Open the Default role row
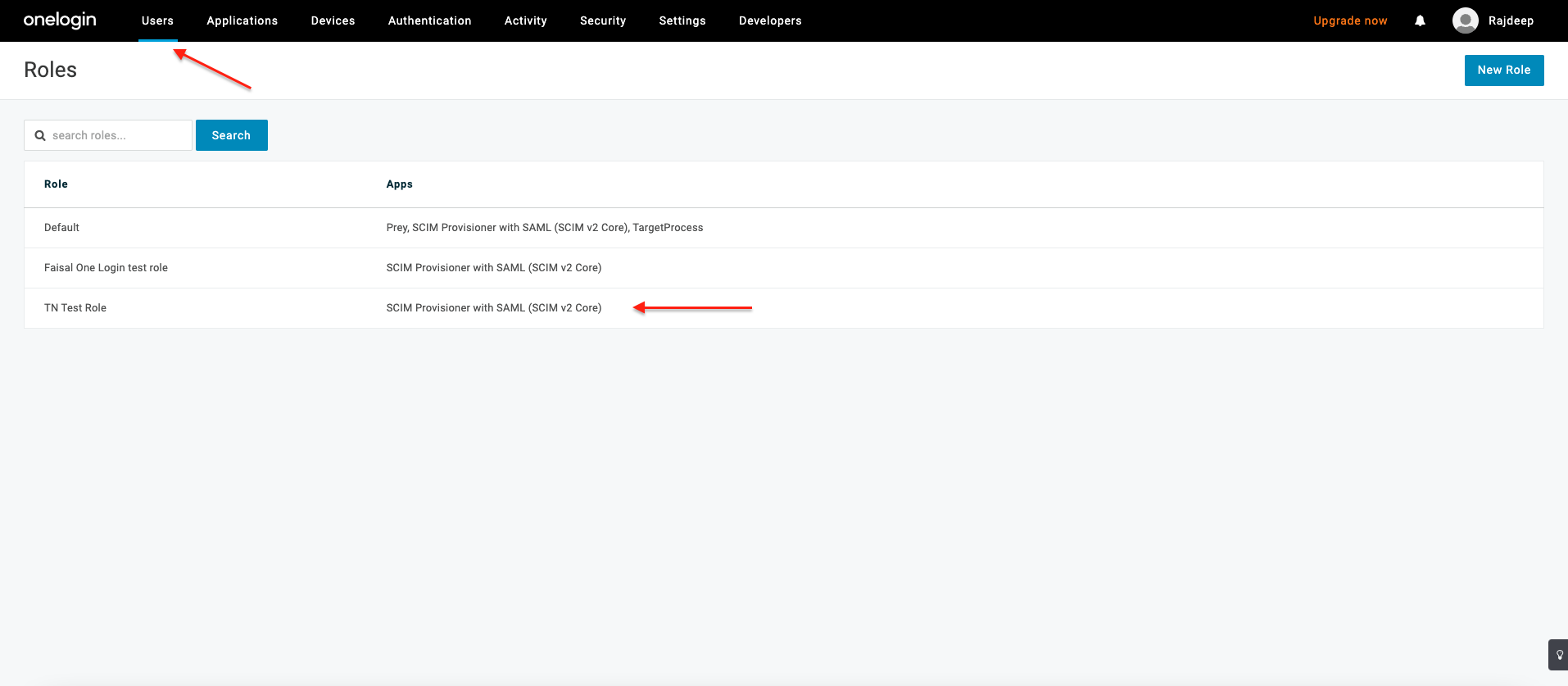1568x686 pixels. click(x=62, y=228)
